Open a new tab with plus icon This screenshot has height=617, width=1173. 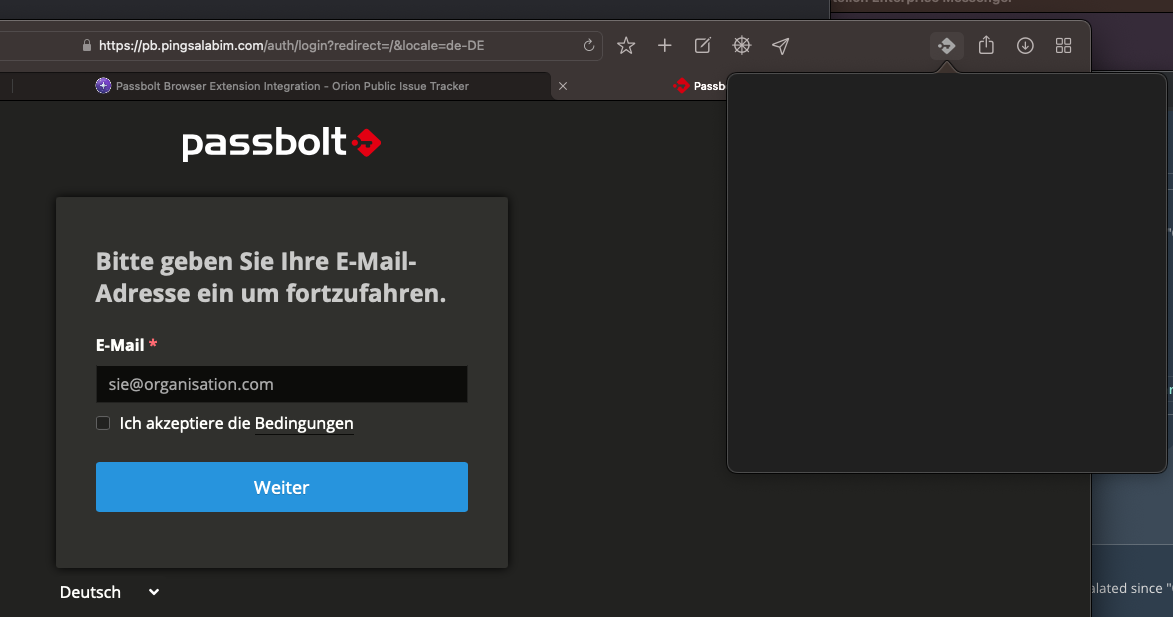pos(664,46)
